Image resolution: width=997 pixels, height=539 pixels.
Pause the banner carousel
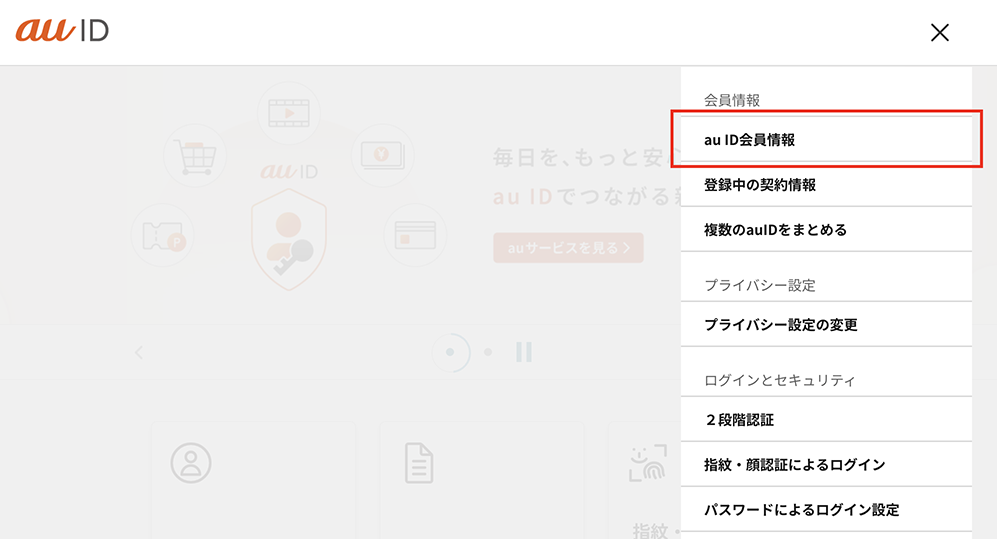(524, 352)
